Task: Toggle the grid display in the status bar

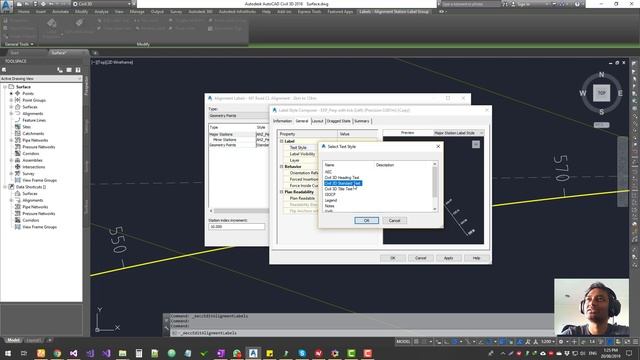Action: 416,342
